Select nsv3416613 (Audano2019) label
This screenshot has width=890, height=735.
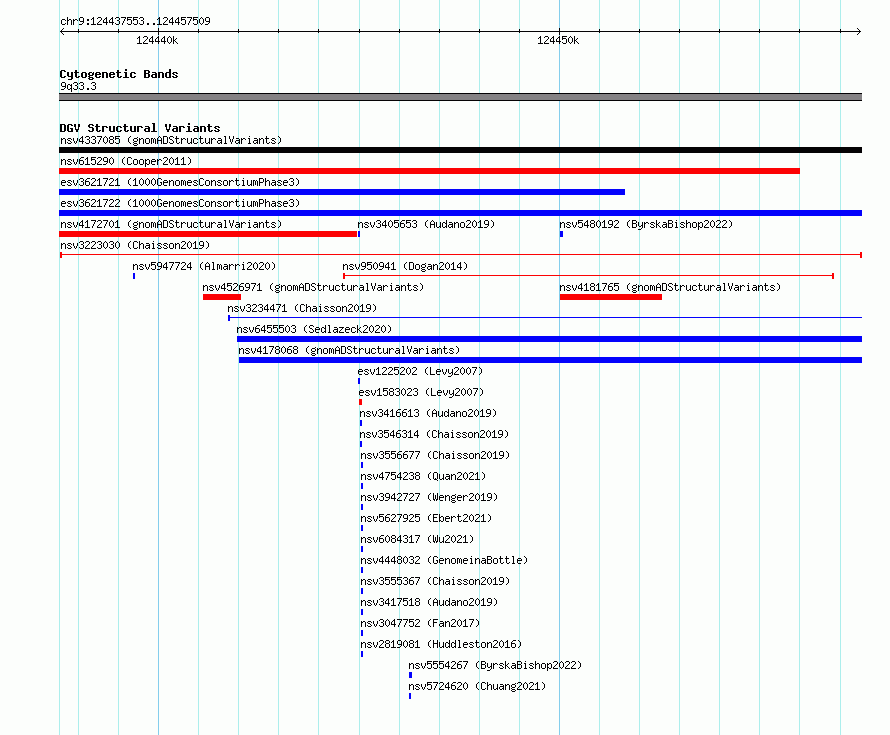(x=428, y=413)
